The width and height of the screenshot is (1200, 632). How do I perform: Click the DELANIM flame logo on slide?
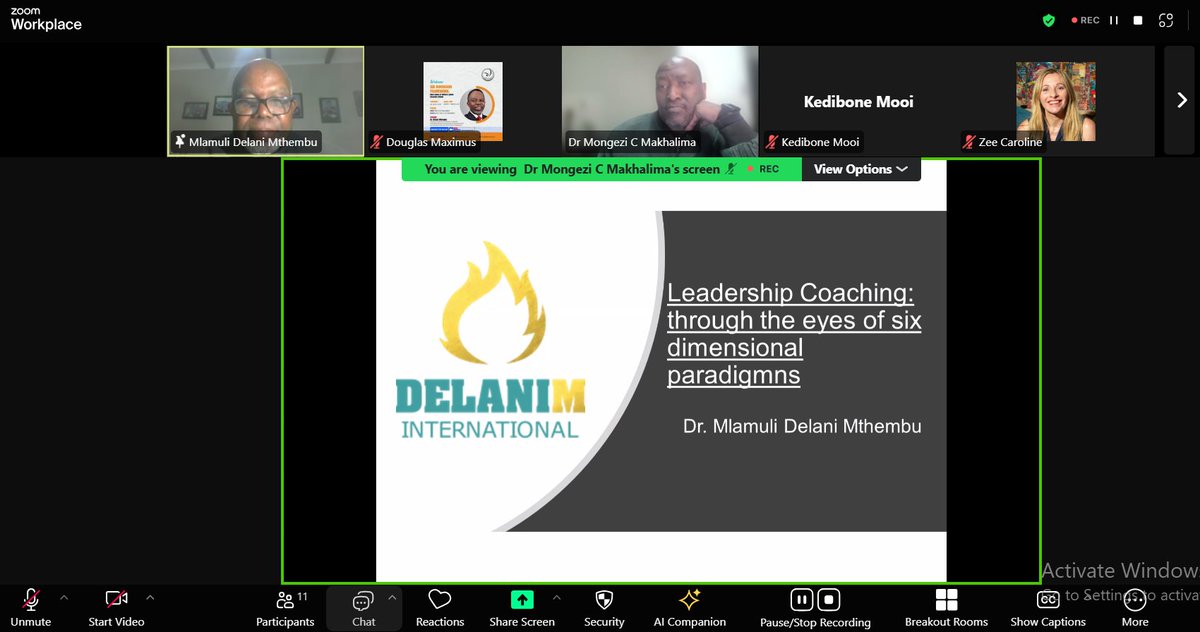click(x=493, y=302)
